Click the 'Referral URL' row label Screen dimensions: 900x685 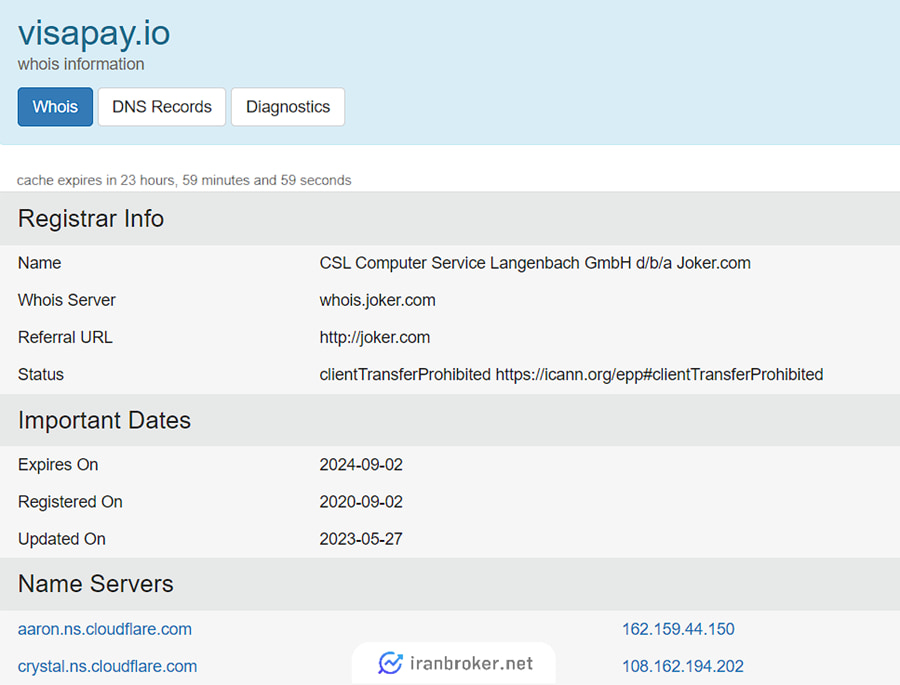click(x=65, y=338)
